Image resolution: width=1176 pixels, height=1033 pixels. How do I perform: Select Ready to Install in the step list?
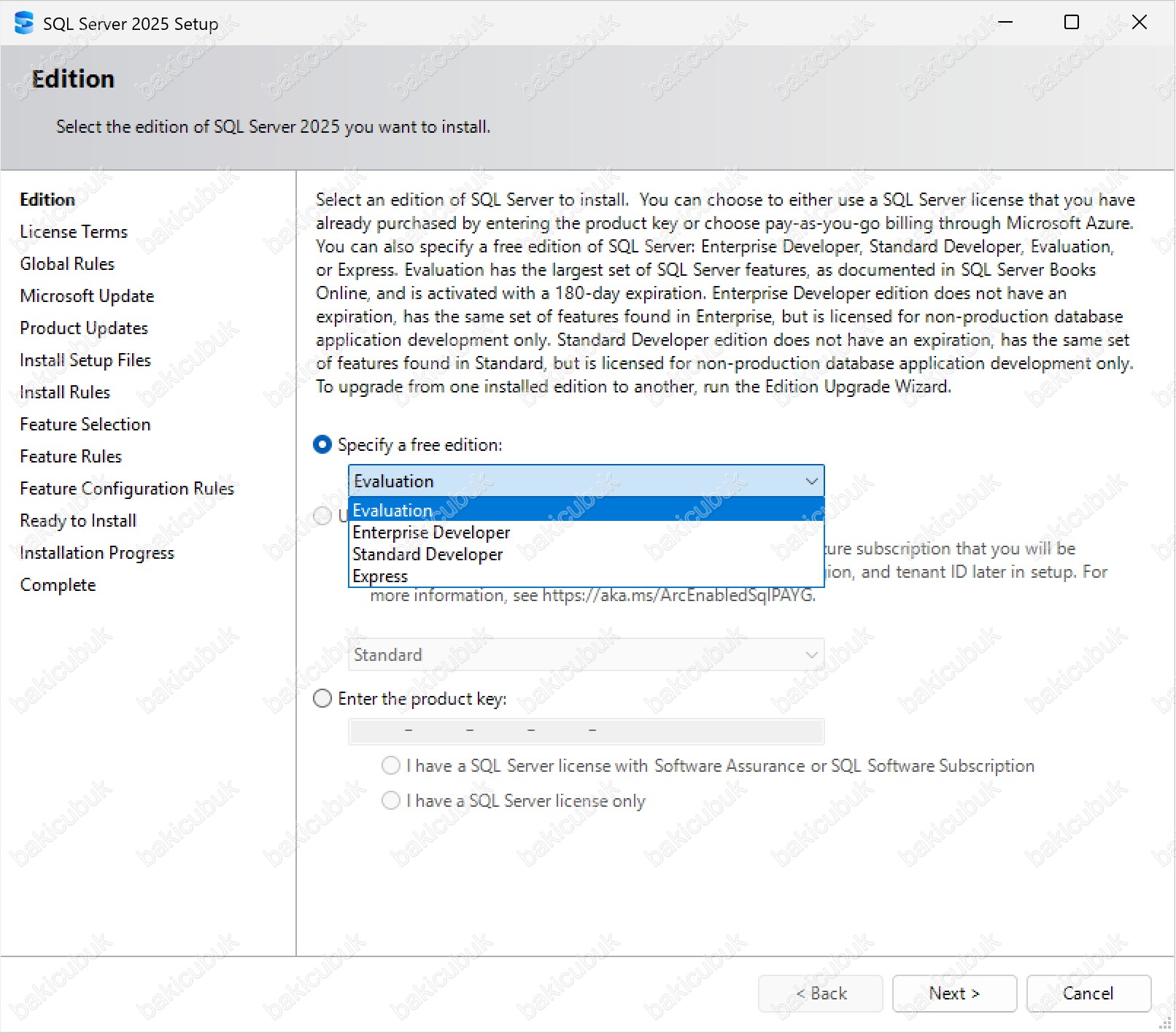[x=78, y=520]
